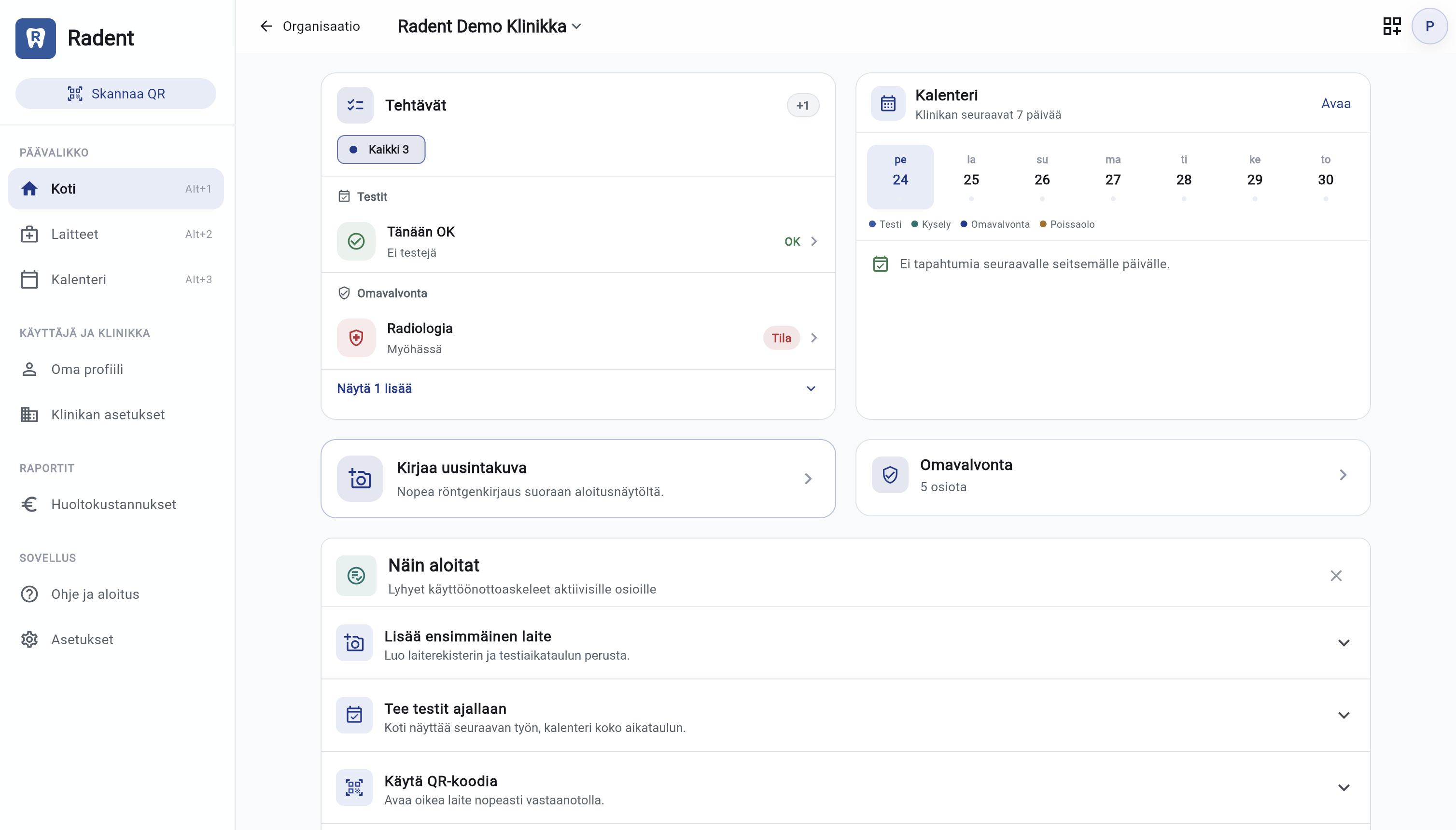Click the green check icon of Tänään OK
This screenshot has height=830, width=1456.
[356, 241]
